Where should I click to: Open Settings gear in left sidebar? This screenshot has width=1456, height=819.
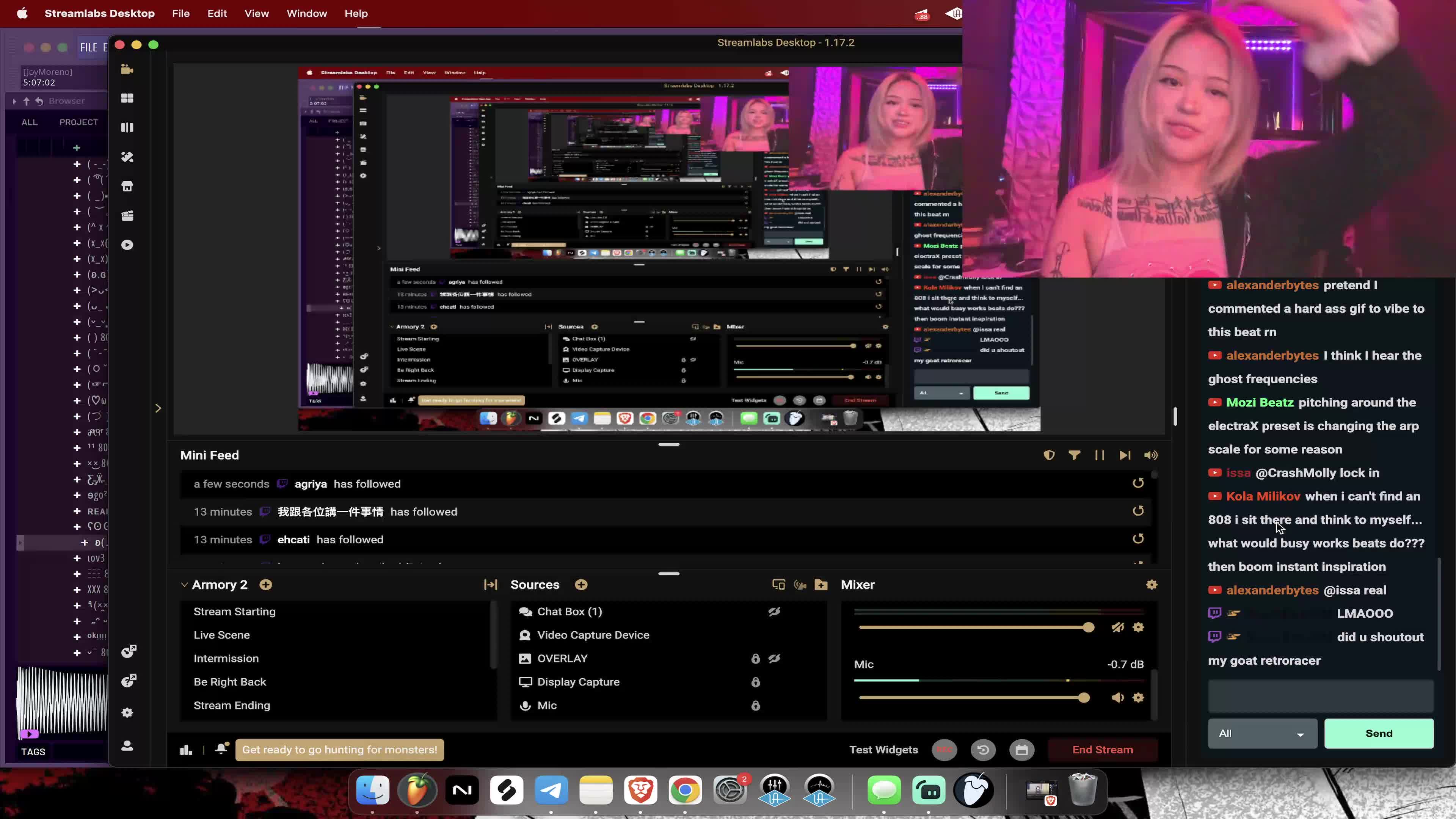click(127, 713)
